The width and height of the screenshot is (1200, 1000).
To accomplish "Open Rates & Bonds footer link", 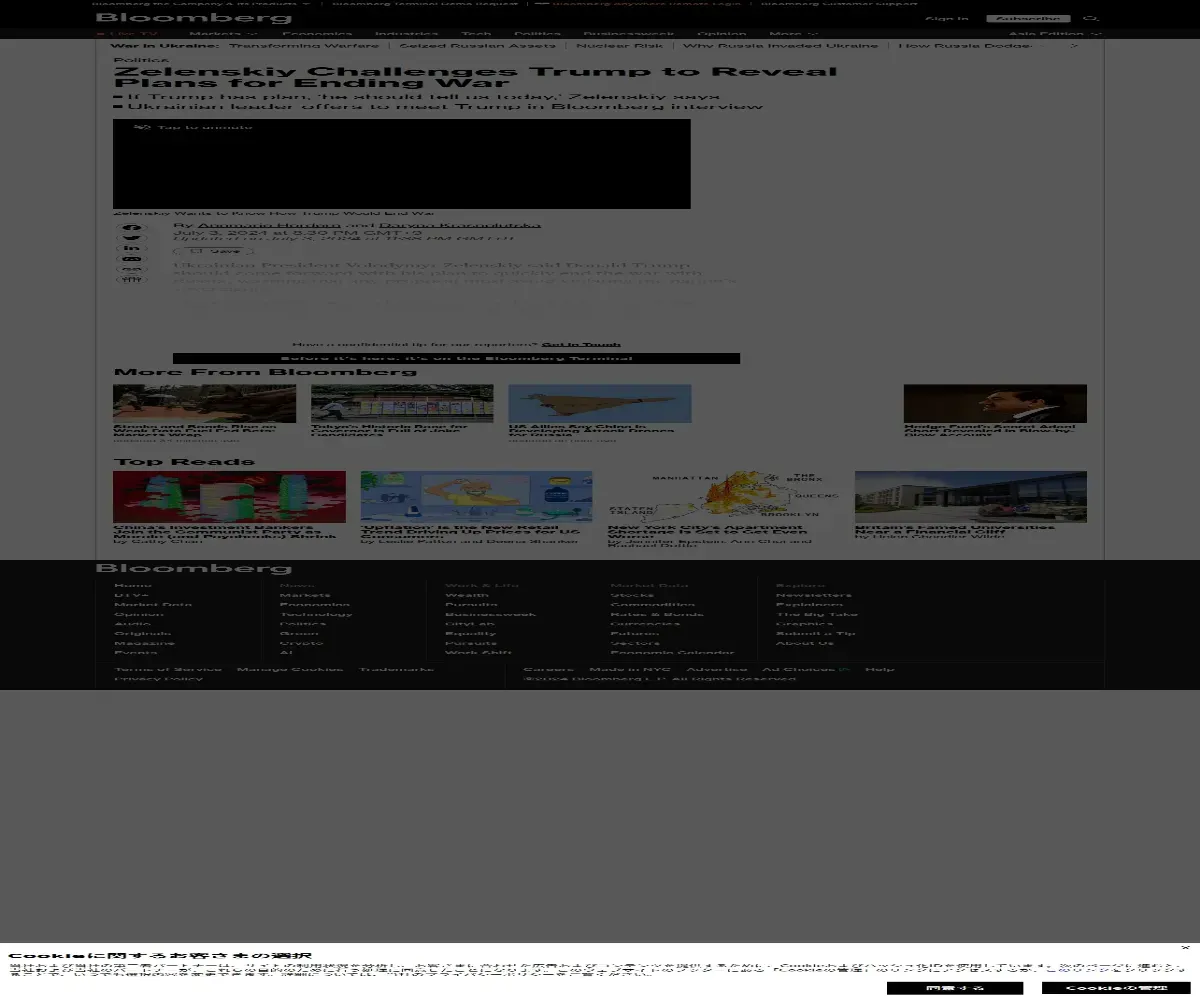I will click(x=657, y=614).
